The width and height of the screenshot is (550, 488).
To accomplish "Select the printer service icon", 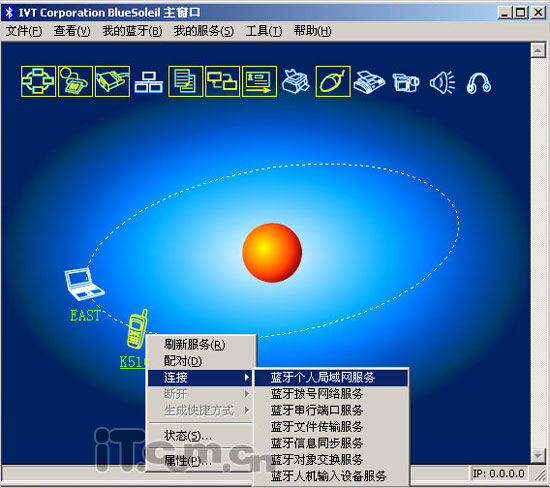I will coord(296,82).
